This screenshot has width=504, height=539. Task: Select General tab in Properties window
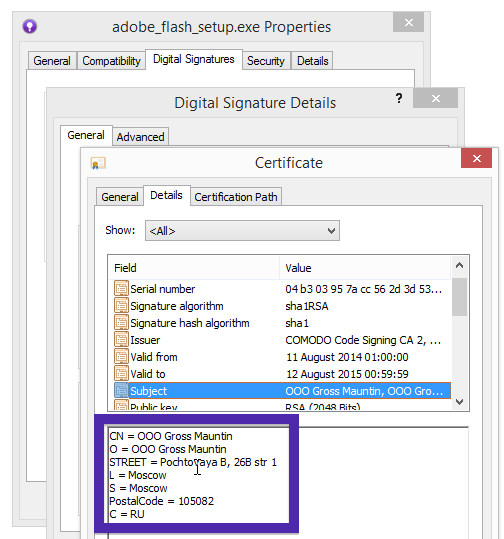click(52, 61)
